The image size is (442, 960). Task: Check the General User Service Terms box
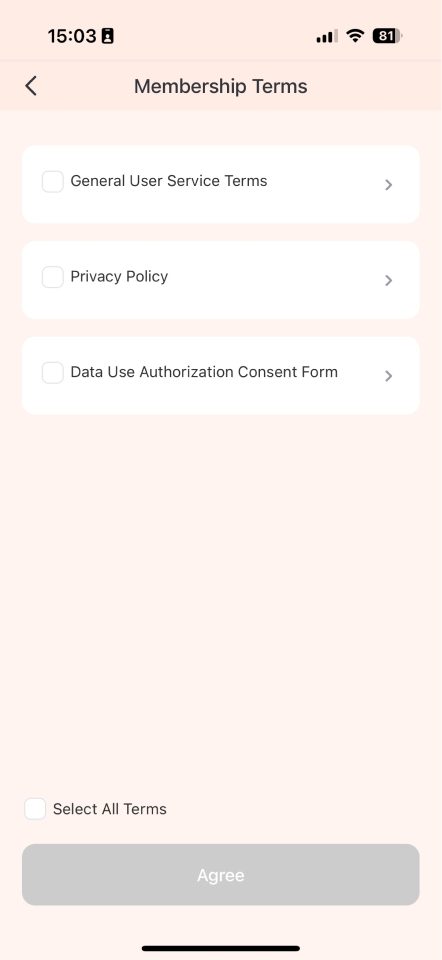(53, 182)
